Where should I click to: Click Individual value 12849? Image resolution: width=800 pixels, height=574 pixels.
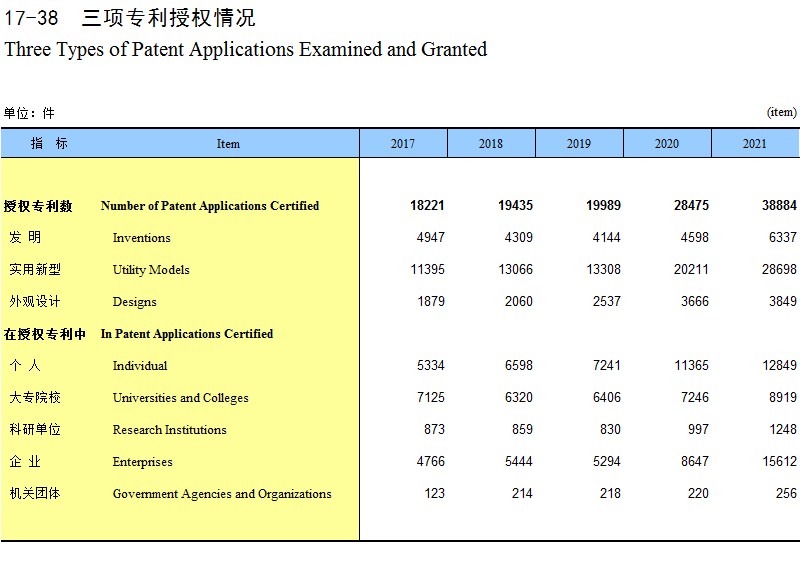point(780,366)
